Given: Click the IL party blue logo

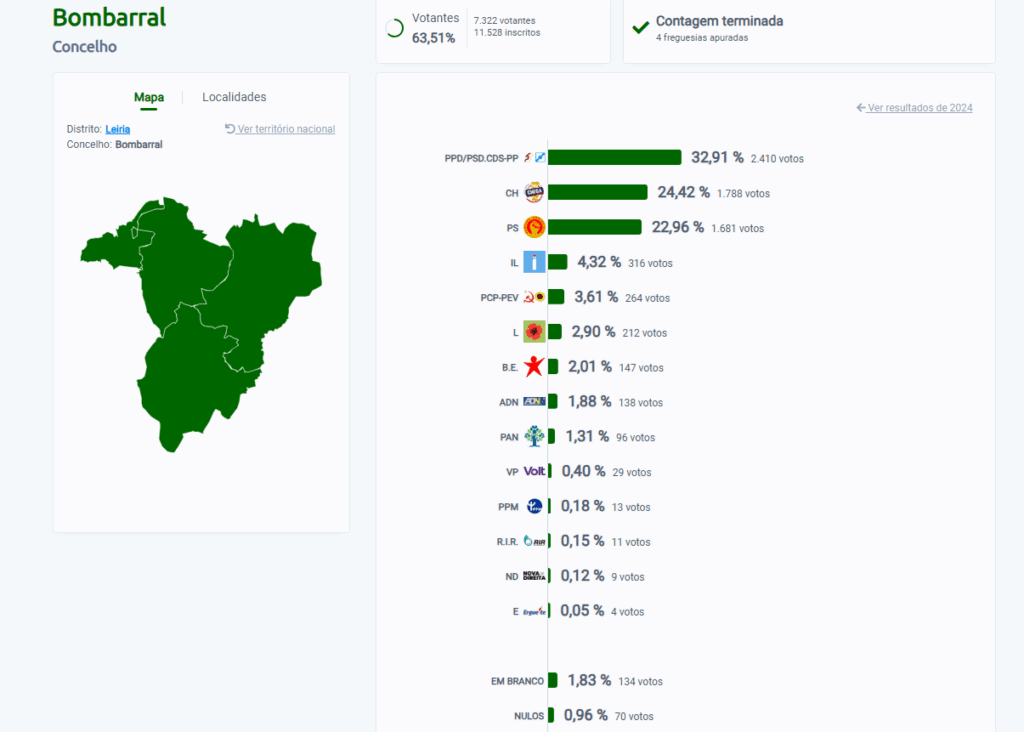Looking at the screenshot, I should coord(534,263).
